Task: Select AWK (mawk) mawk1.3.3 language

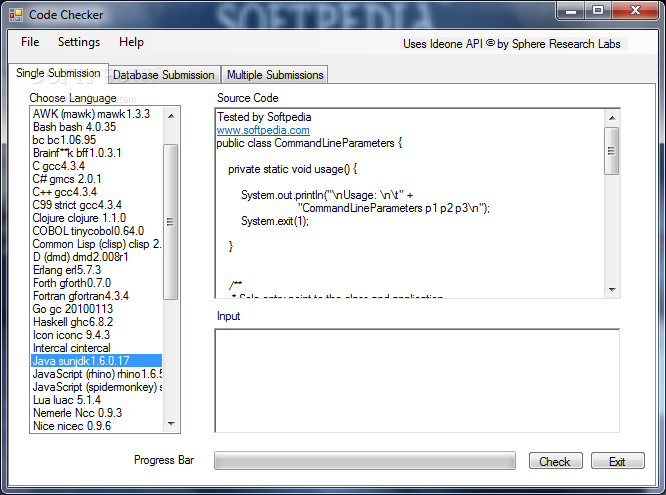Action: [x=96, y=114]
